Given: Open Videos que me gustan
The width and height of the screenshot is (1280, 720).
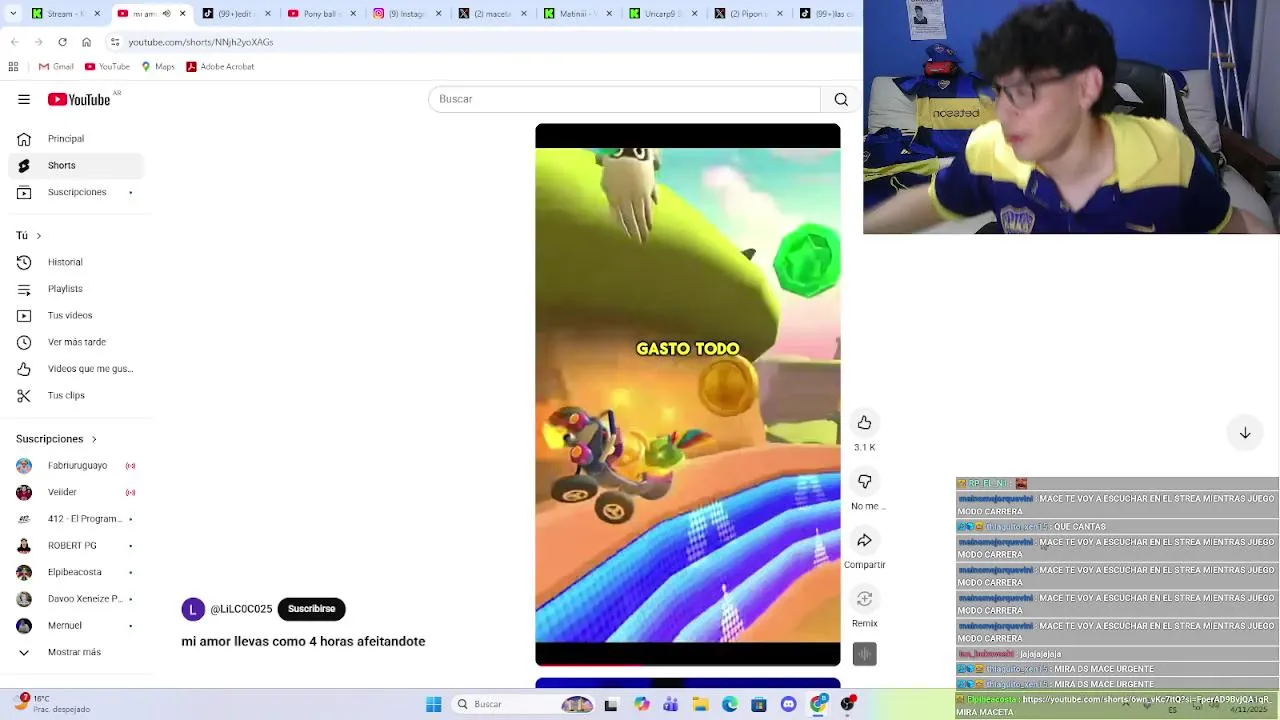Looking at the screenshot, I should [76, 369].
